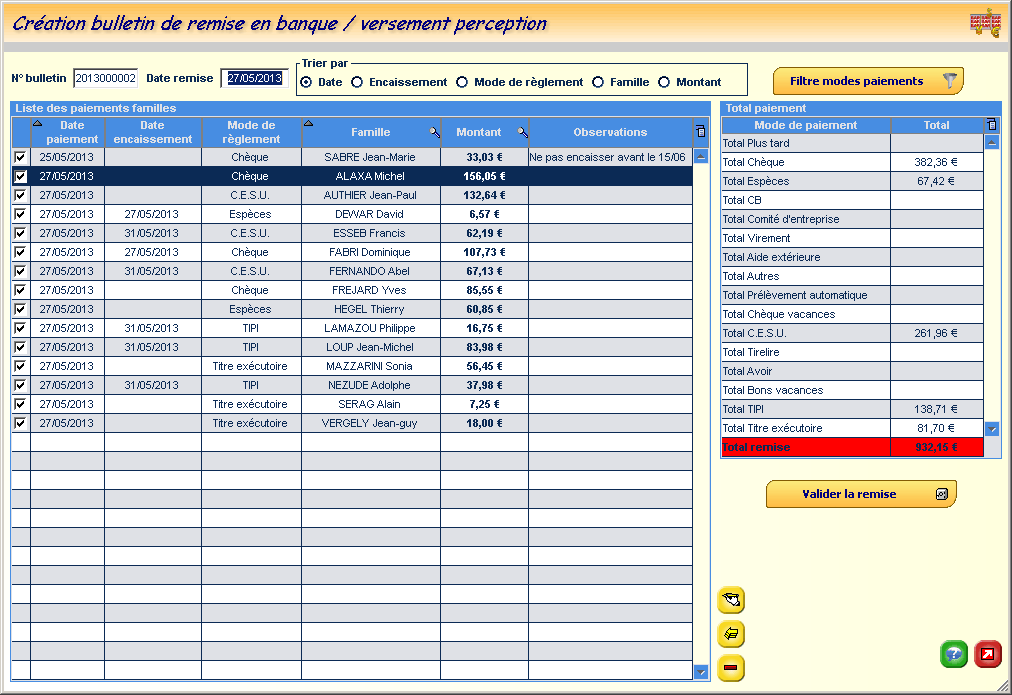The image size is (1012, 695).
Task: Click the yellow stacked-notes arrow icon
Action: point(731,634)
